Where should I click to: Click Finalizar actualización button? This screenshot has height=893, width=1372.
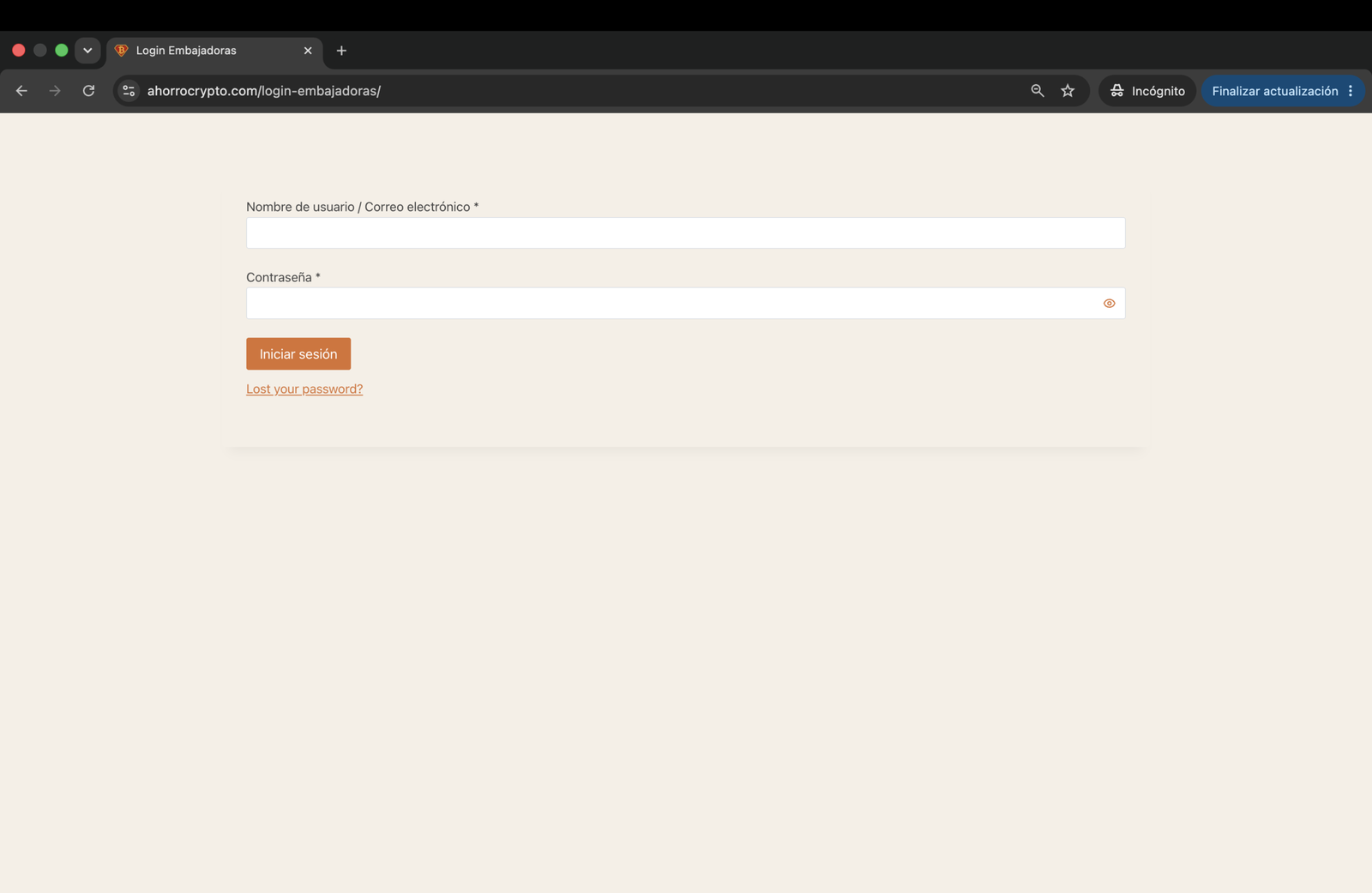pyautogui.click(x=1274, y=91)
